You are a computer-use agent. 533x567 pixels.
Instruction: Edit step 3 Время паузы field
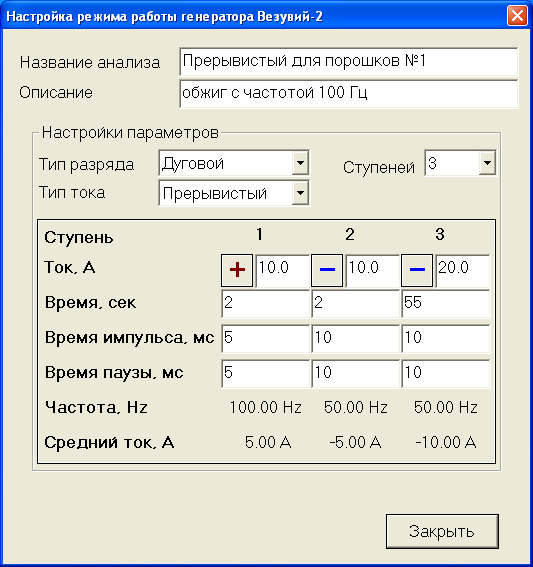point(445,373)
